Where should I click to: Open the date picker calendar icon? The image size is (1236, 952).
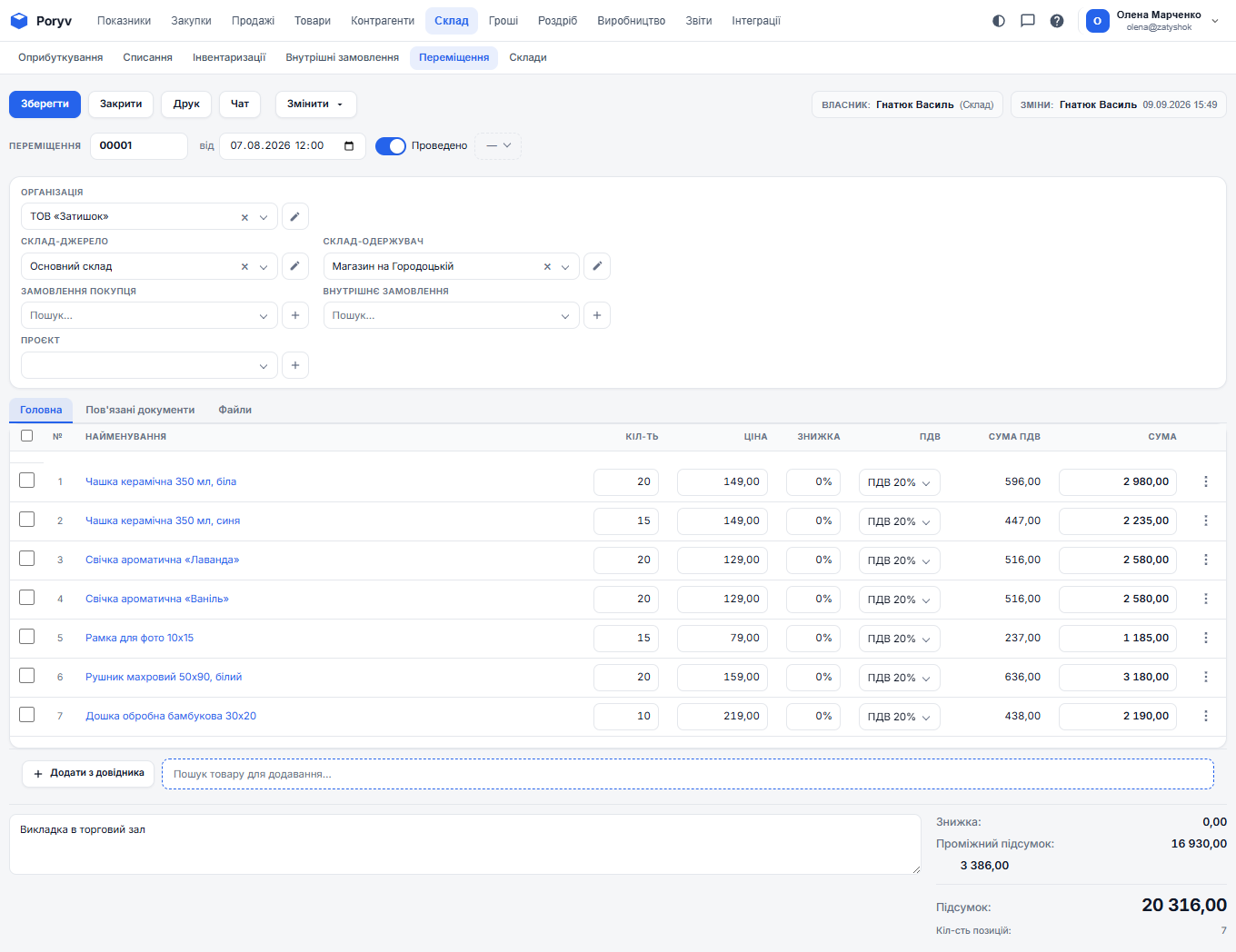pyautogui.click(x=349, y=146)
